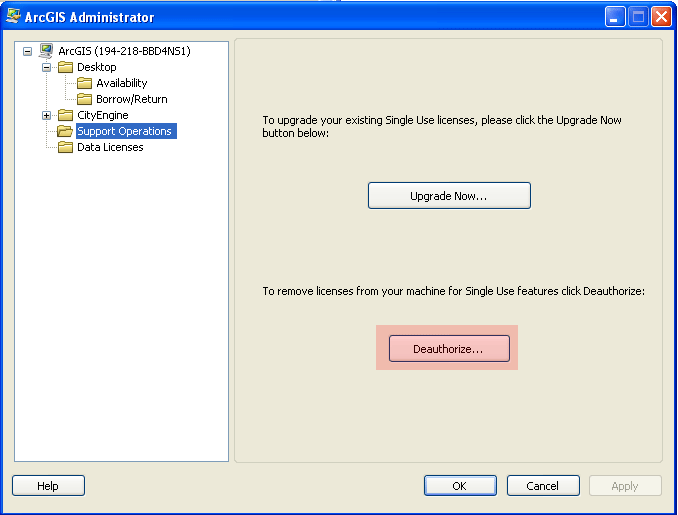Screen dimensions: 678x515
Task: Dismiss the dialog with Cancel
Action: [543, 486]
